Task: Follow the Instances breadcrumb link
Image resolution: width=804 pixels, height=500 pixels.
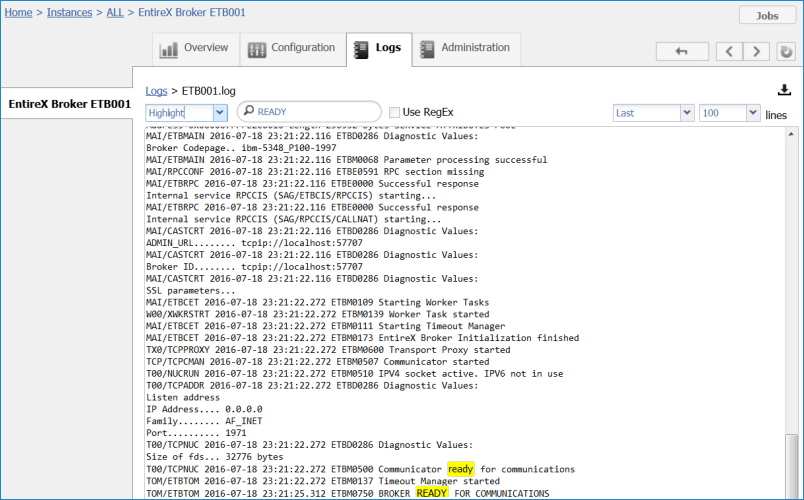Action: pyautogui.click(x=69, y=12)
